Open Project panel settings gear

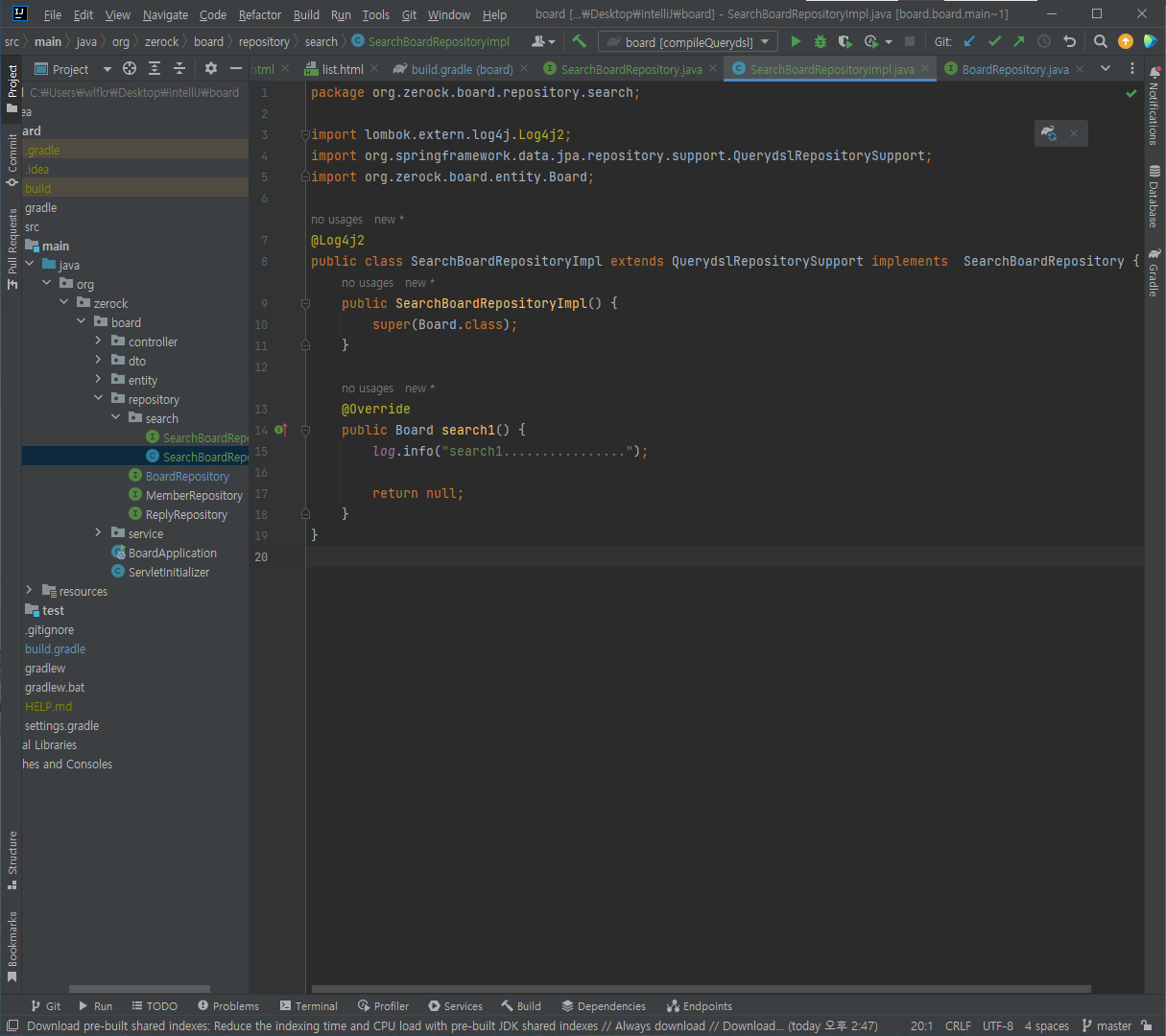[x=211, y=68]
